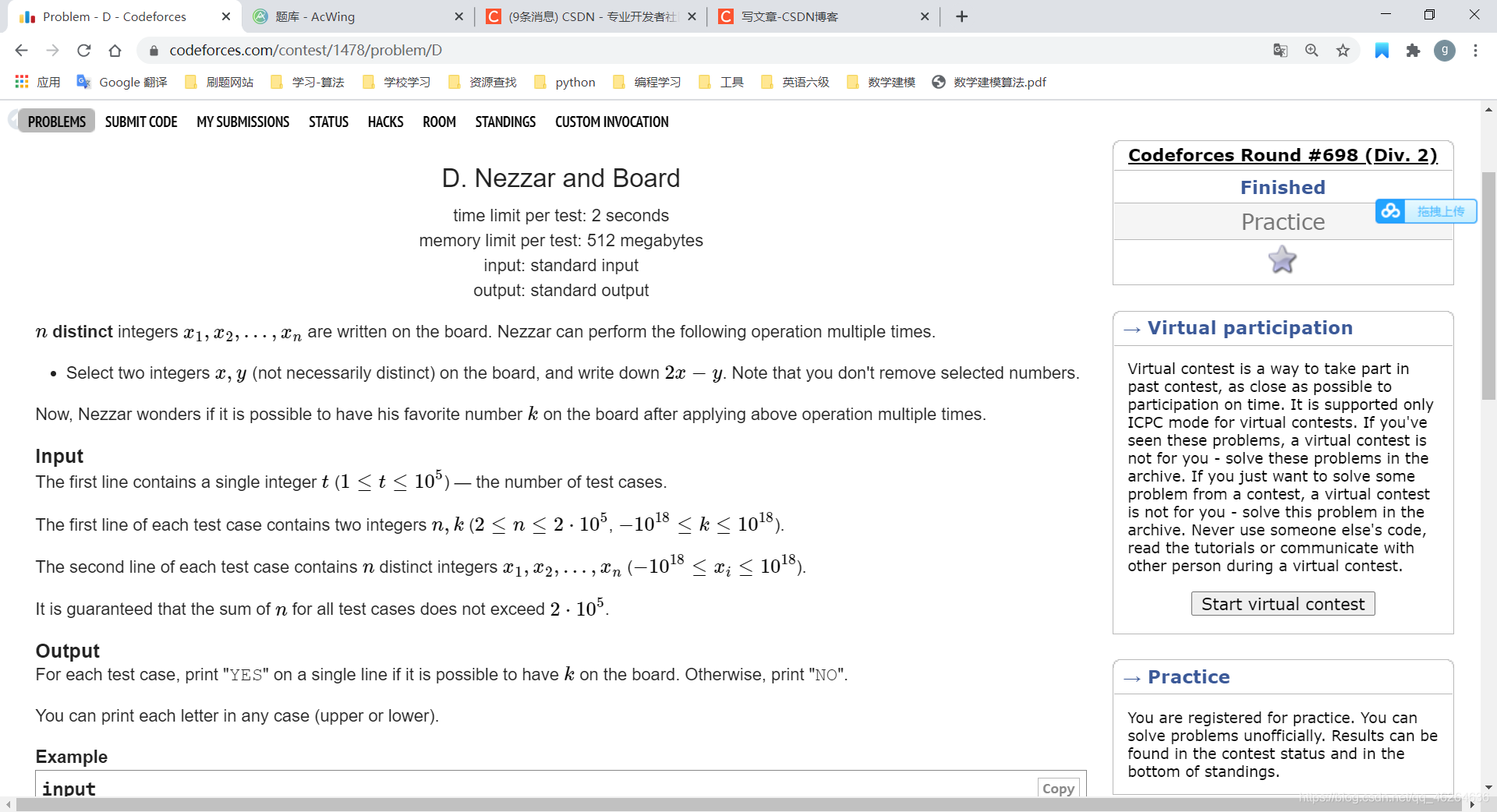Viewport: 1497px width, 812px height.
Task: Close the 写文章-CSDN博客 tab
Action: point(925,16)
